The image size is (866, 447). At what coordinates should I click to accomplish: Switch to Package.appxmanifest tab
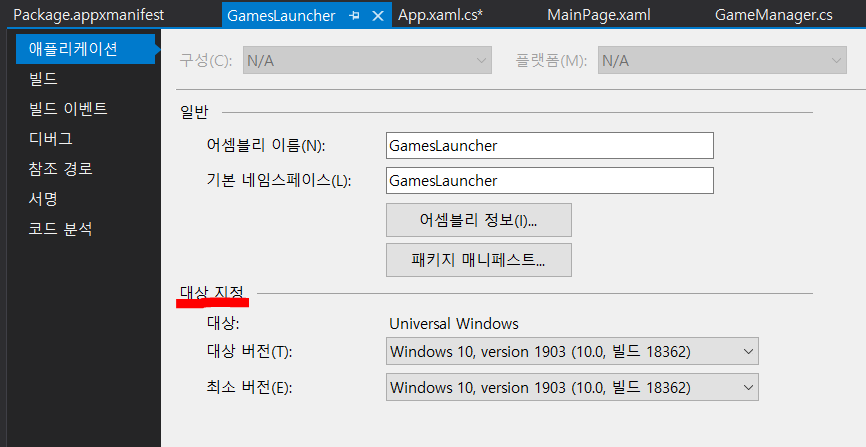tap(88, 15)
